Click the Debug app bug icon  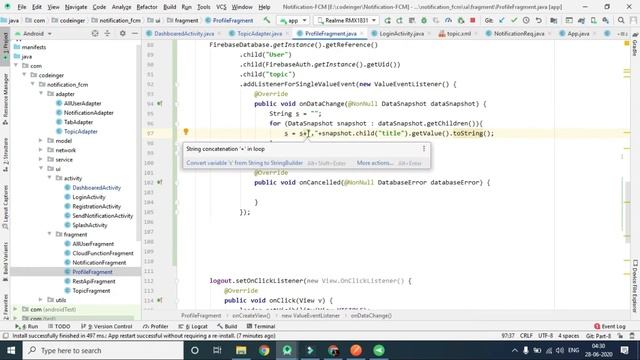click(424, 20)
